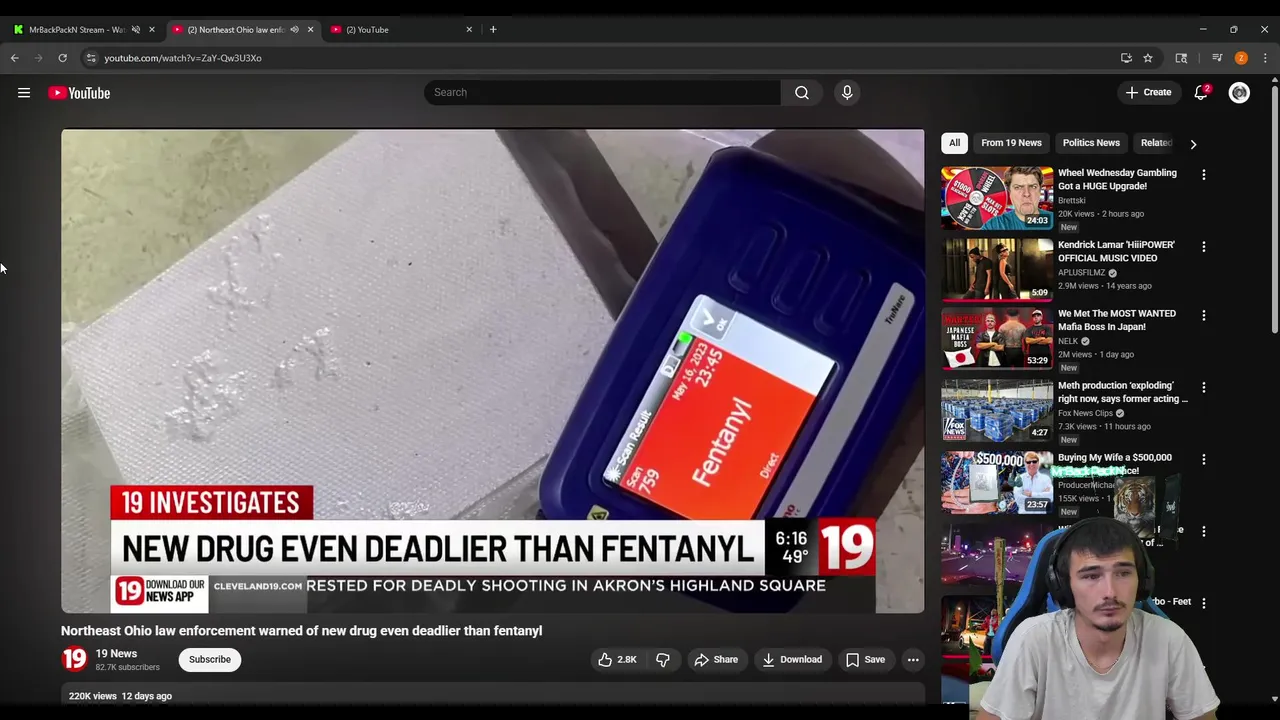Subscribe to 19 News channel
Image resolution: width=1280 pixels, height=720 pixels.
[x=210, y=660]
